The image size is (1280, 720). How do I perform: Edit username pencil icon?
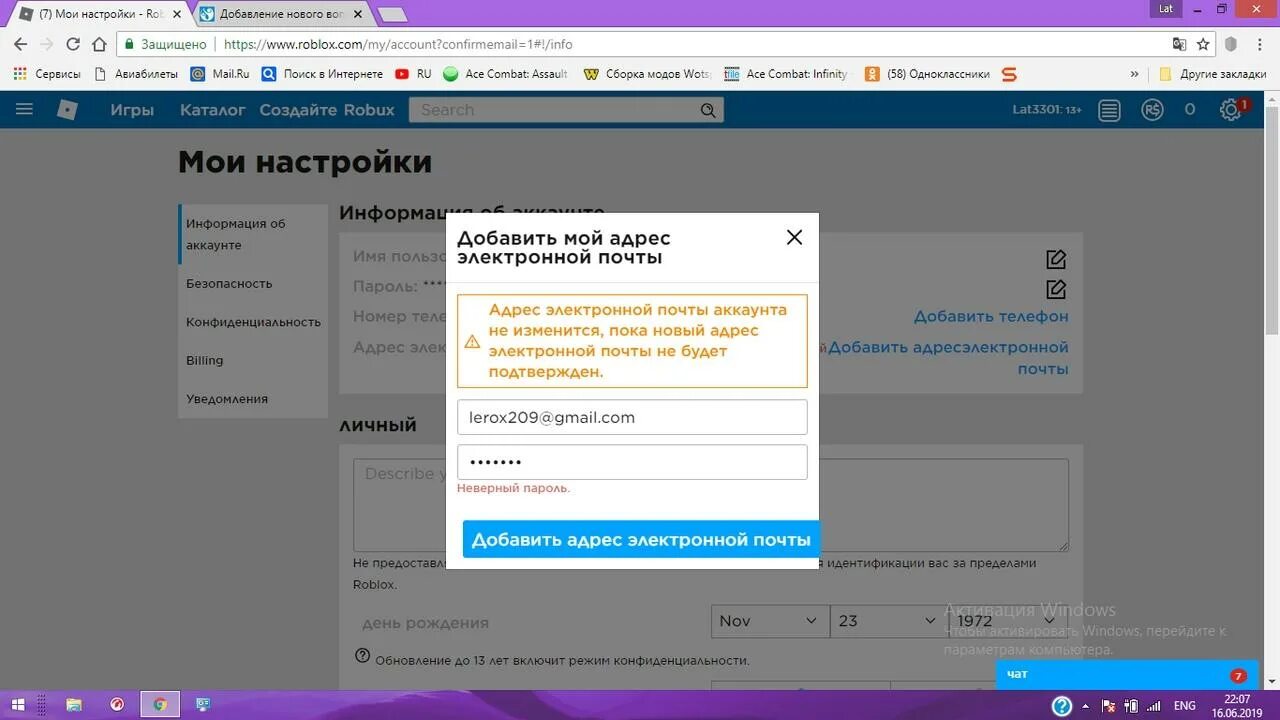pyautogui.click(x=1056, y=259)
